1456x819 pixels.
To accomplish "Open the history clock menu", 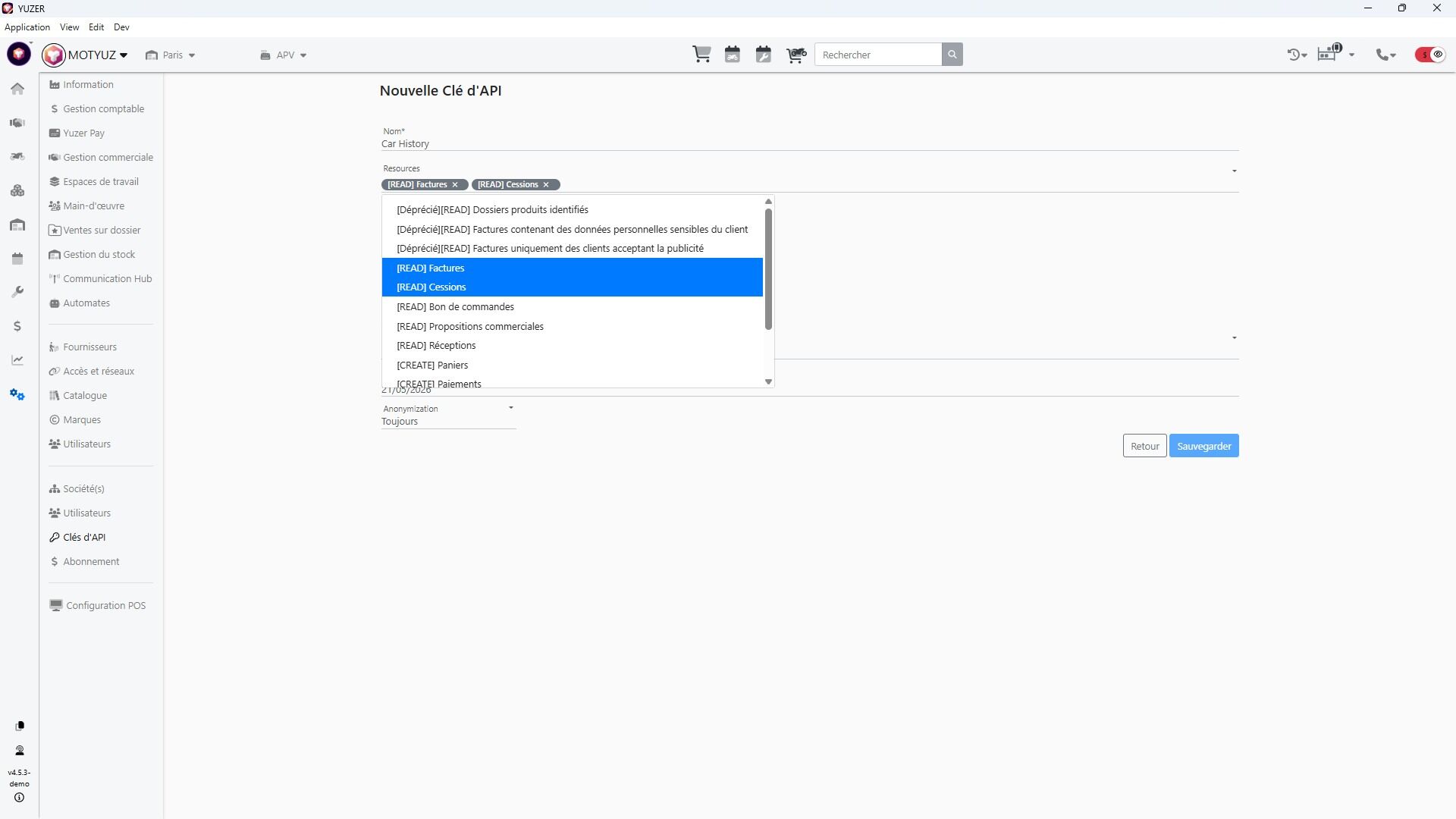I will pyautogui.click(x=1296, y=55).
